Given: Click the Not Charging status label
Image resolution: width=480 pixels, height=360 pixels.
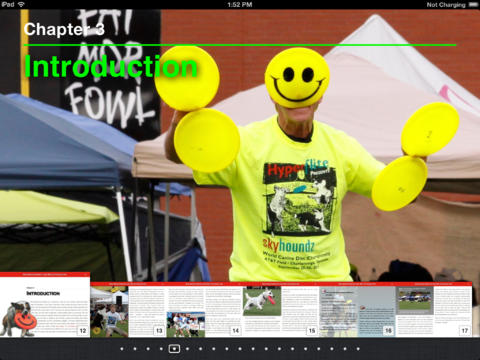Looking at the screenshot, I should [446, 5].
